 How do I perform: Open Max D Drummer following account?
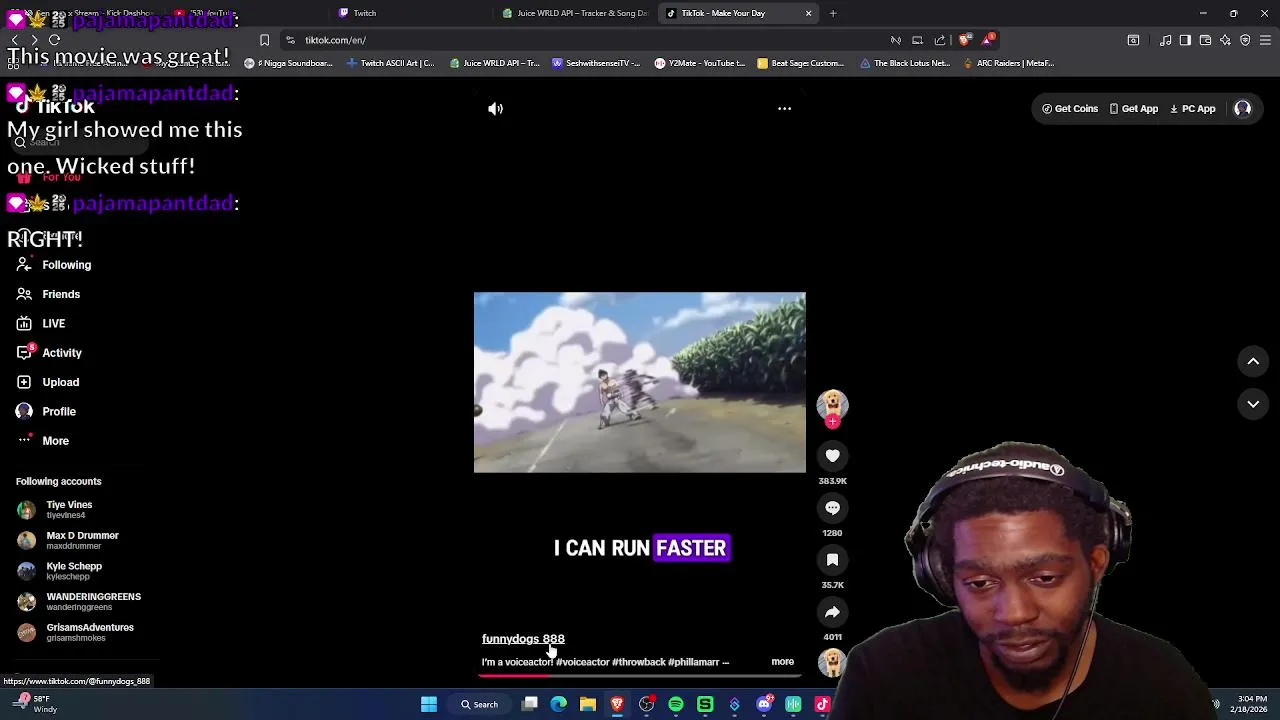click(68, 540)
